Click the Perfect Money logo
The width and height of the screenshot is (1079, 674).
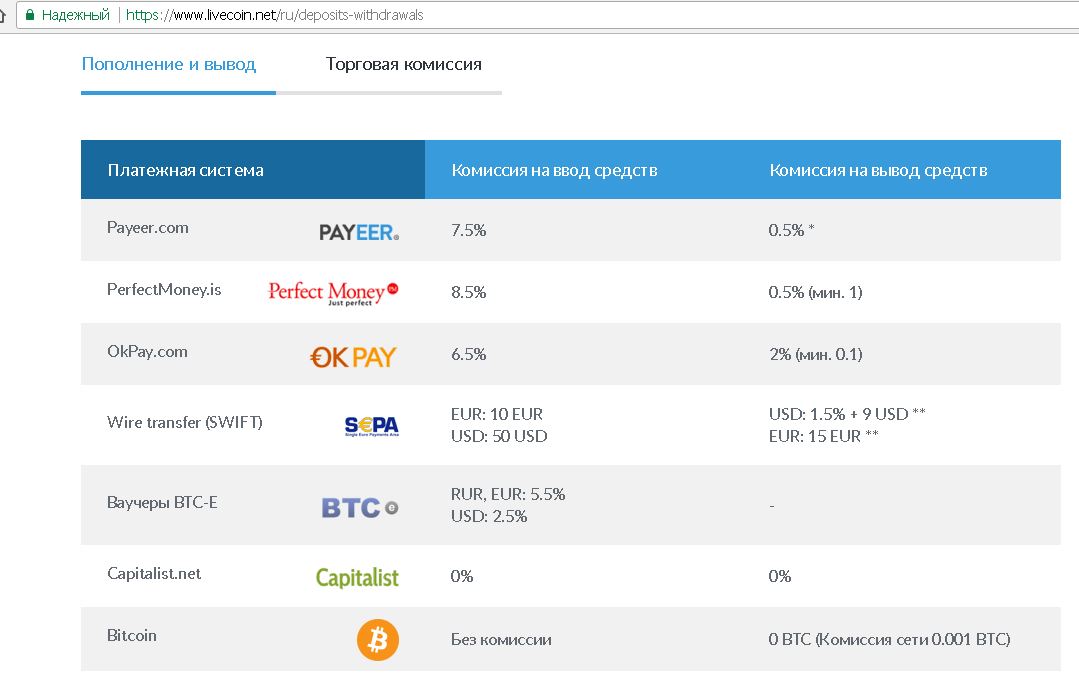[333, 292]
